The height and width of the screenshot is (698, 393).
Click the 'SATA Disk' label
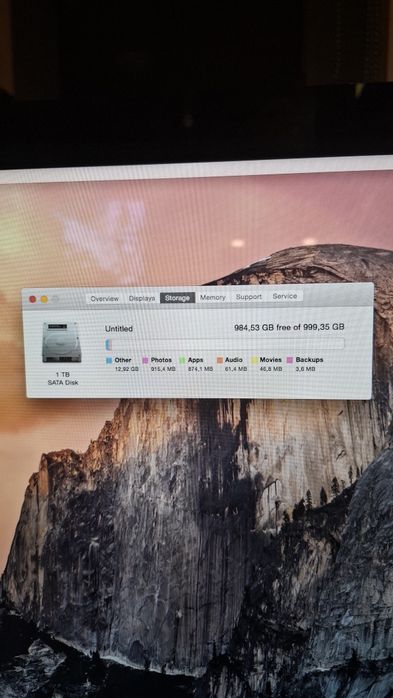click(x=63, y=383)
